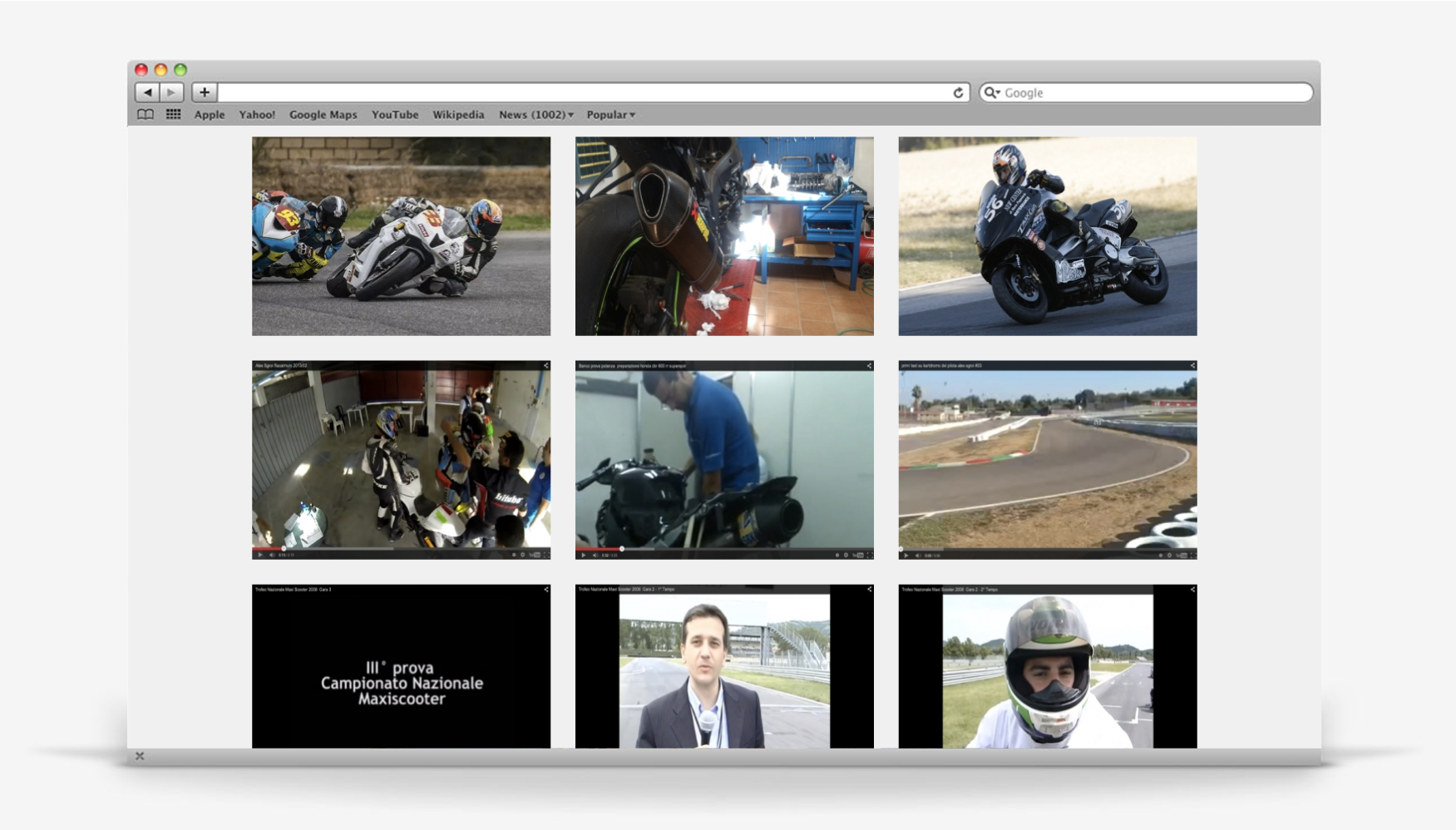Open the search engine chooser arrow
The image size is (1456, 830).
[x=998, y=93]
